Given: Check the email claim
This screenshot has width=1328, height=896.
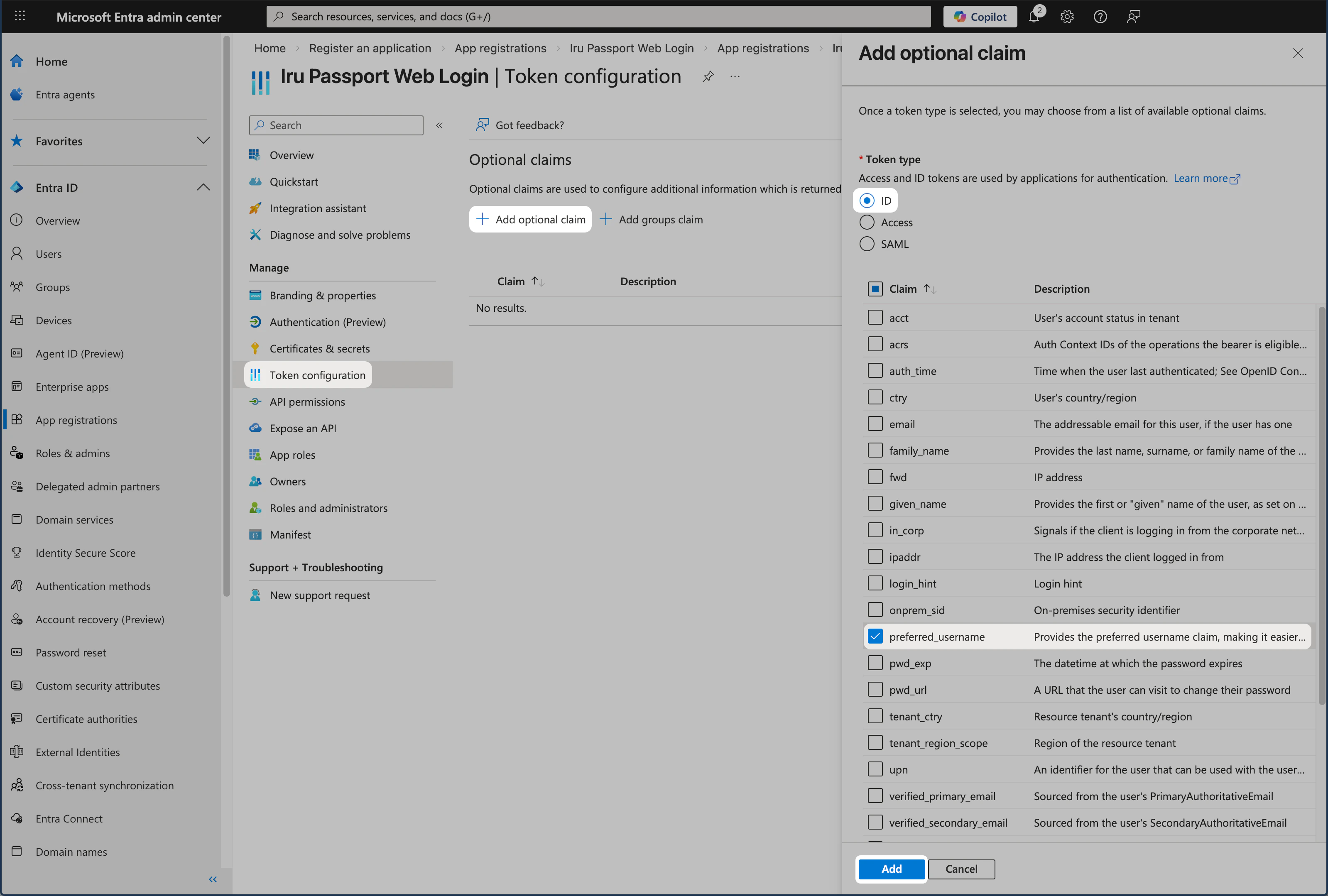Looking at the screenshot, I should (875, 424).
